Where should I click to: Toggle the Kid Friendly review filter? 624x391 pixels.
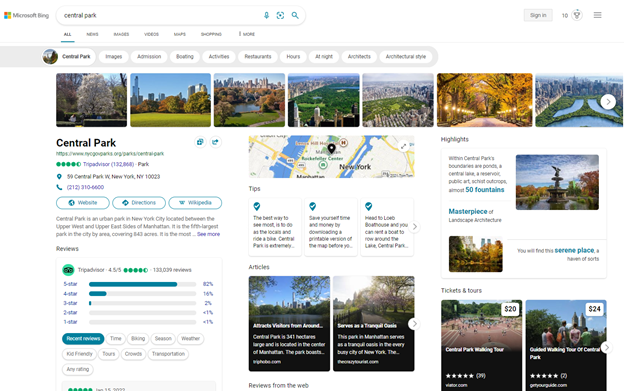click(79, 354)
